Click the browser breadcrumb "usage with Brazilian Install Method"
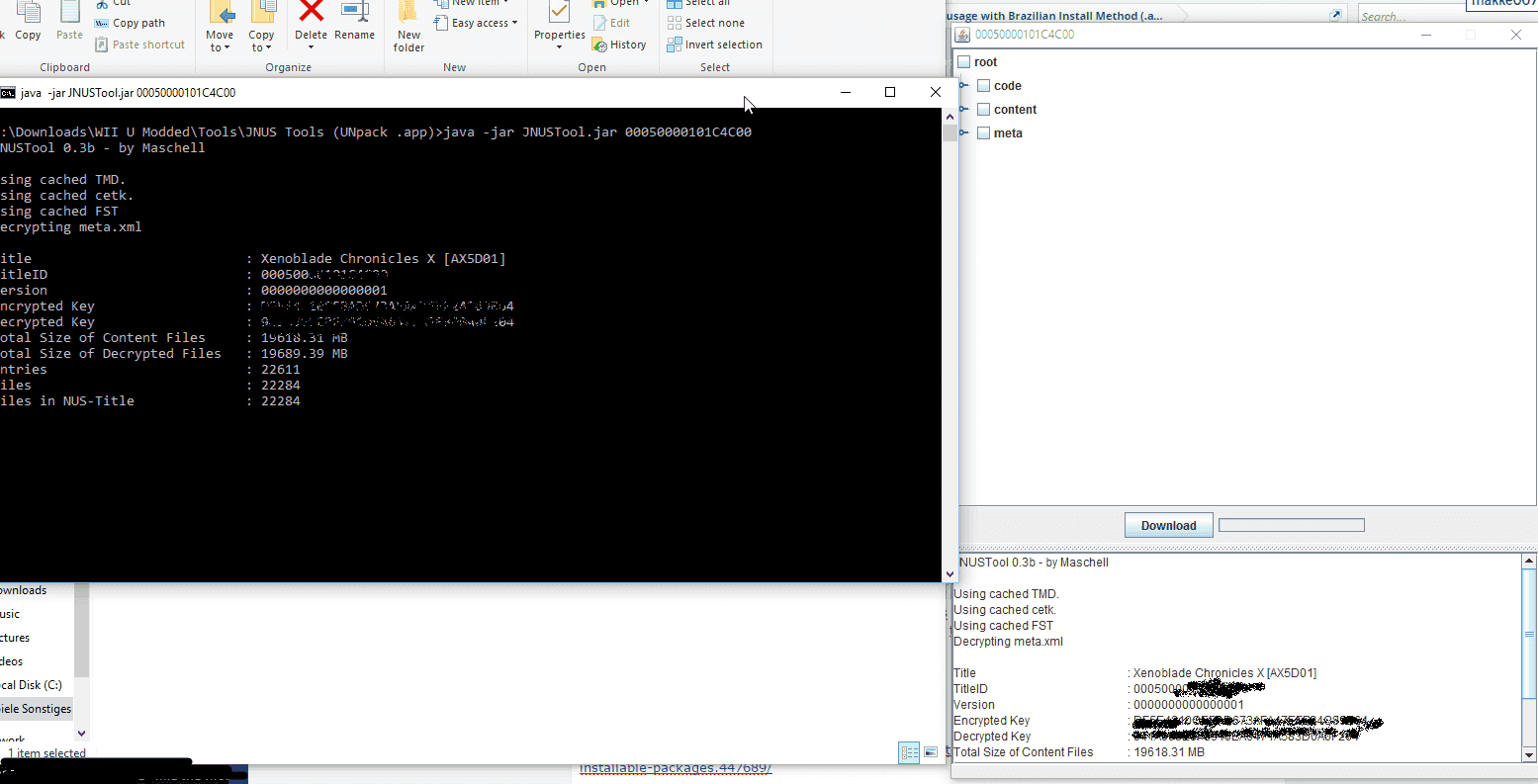 (x=1055, y=16)
